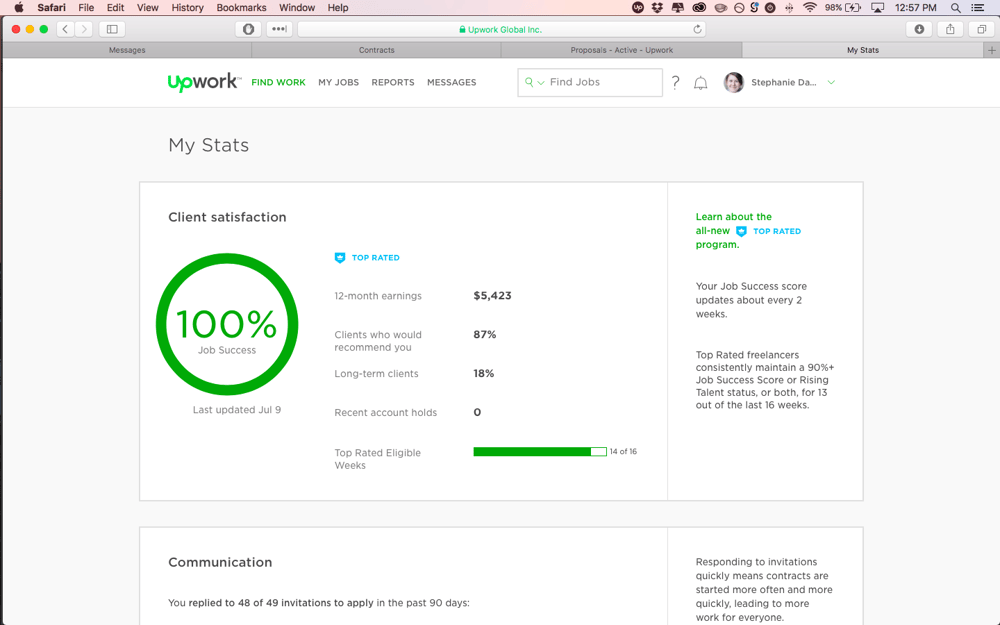The height and width of the screenshot is (625, 1000).
Task: Open the View menu
Action: 147,8
